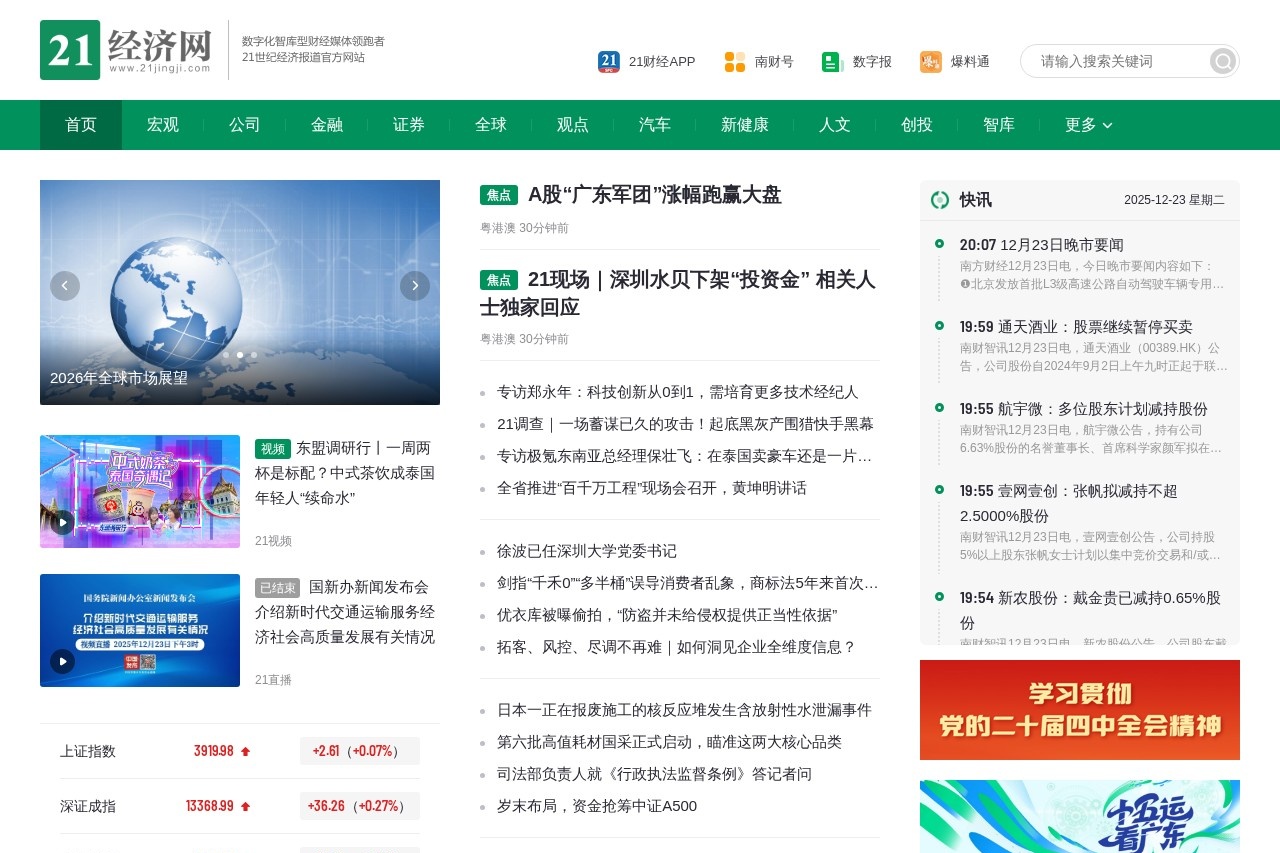1280x853 pixels.
Task: Switch to the 宏观 navigation tab
Action: (162, 125)
